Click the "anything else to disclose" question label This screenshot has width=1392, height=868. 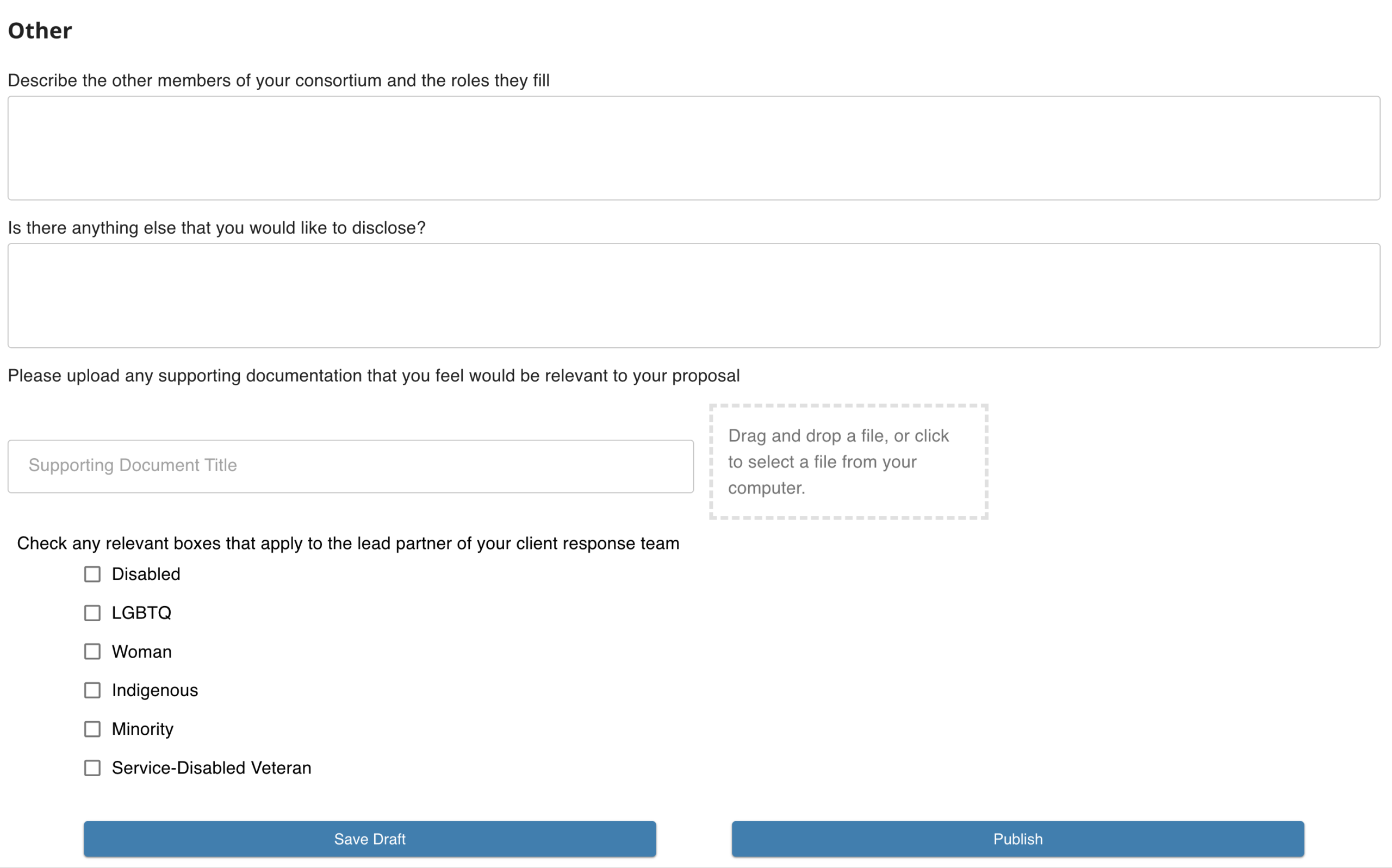tap(216, 228)
